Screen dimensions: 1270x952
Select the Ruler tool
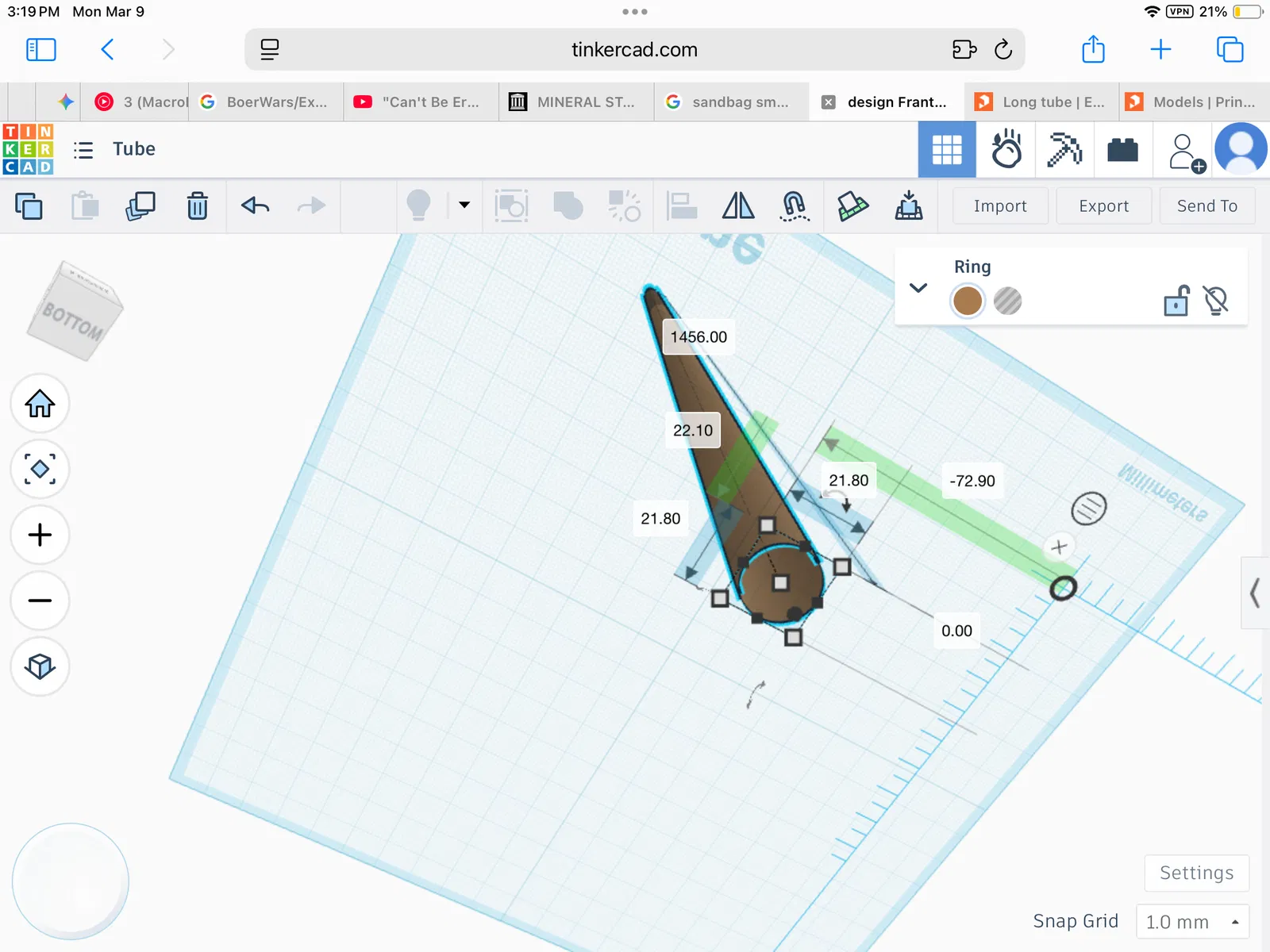click(x=909, y=206)
